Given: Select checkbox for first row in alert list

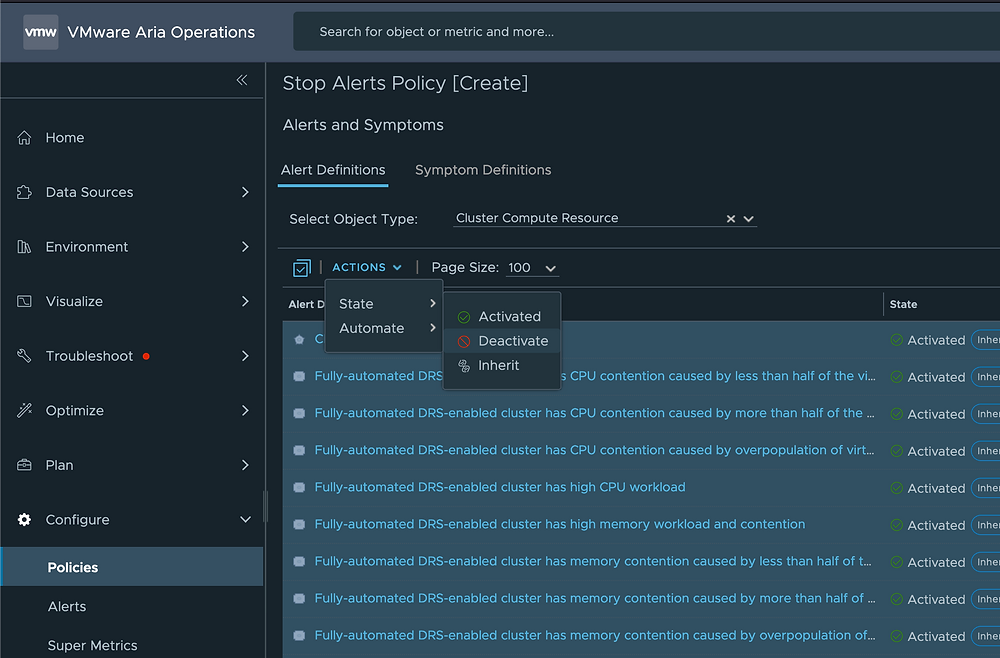Looking at the screenshot, I should [x=299, y=339].
